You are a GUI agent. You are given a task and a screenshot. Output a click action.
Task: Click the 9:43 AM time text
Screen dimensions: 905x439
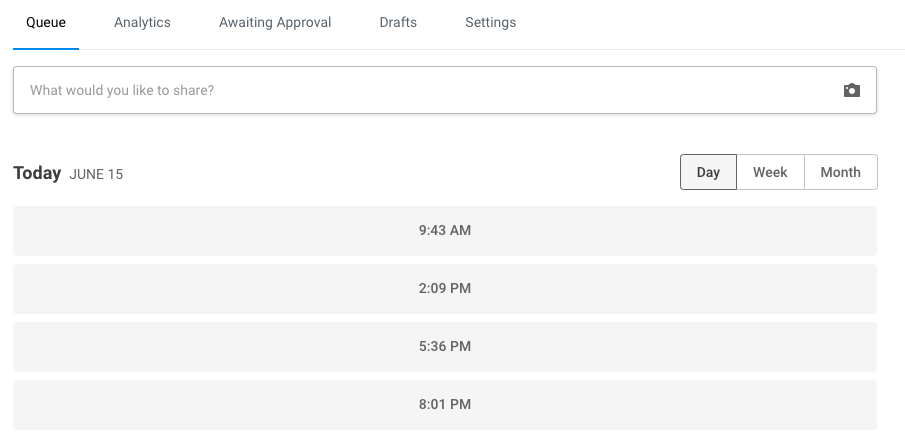pos(444,231)
